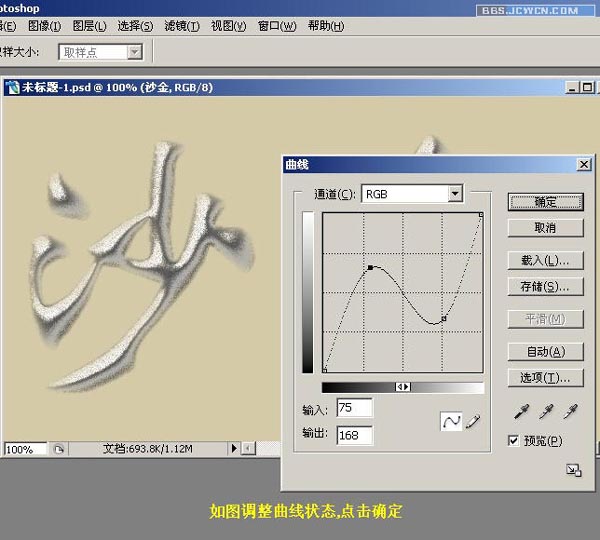Click the 自动(A) auto button
The height and width of the screenshot is (540, 600).
(x=545, y=351)
